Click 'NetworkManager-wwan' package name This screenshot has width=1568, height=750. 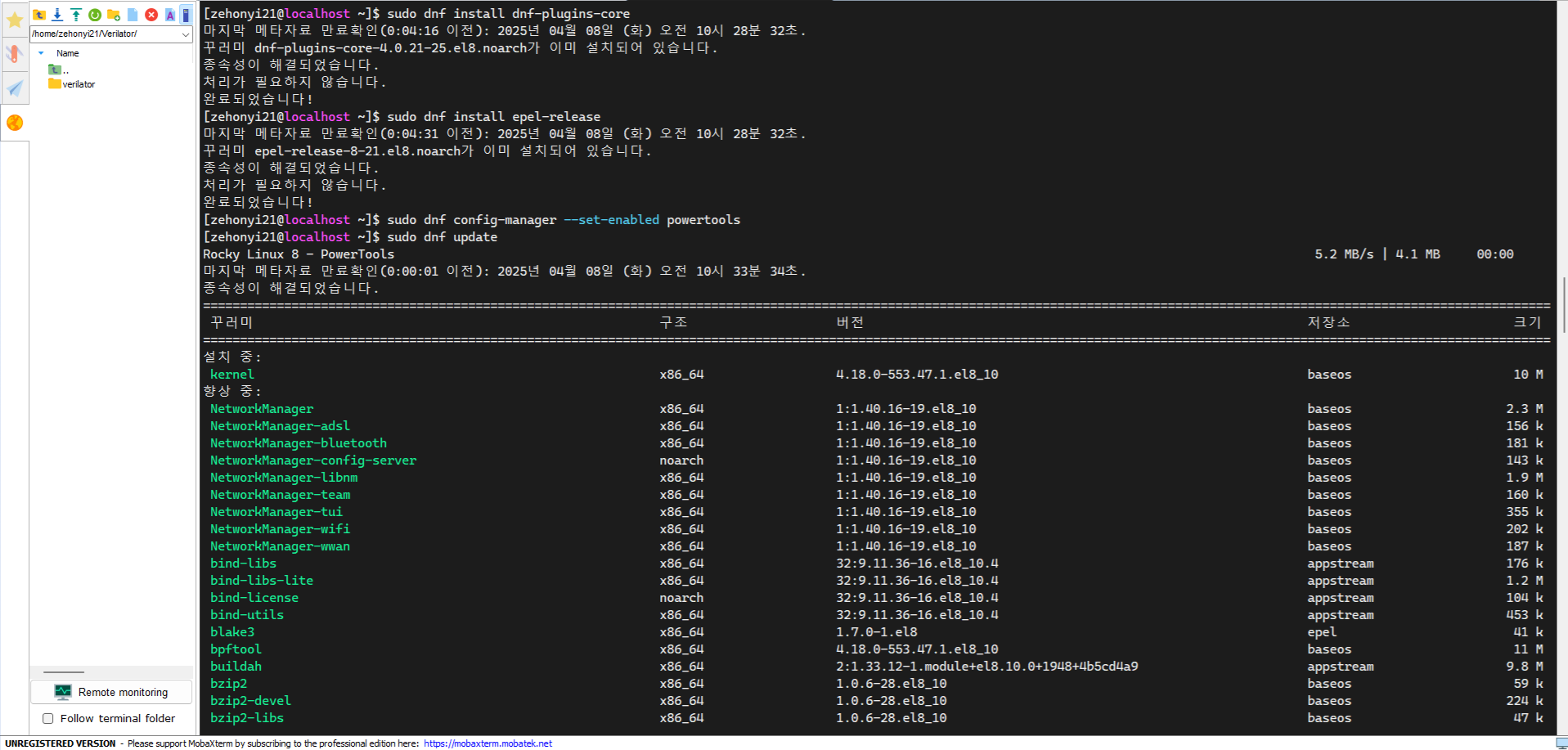pos(280,546)
